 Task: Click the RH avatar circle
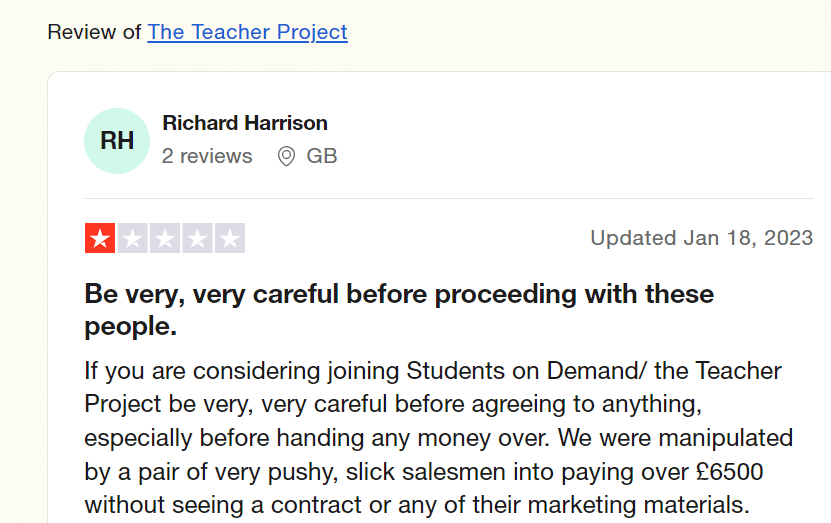tap(117, 141)
